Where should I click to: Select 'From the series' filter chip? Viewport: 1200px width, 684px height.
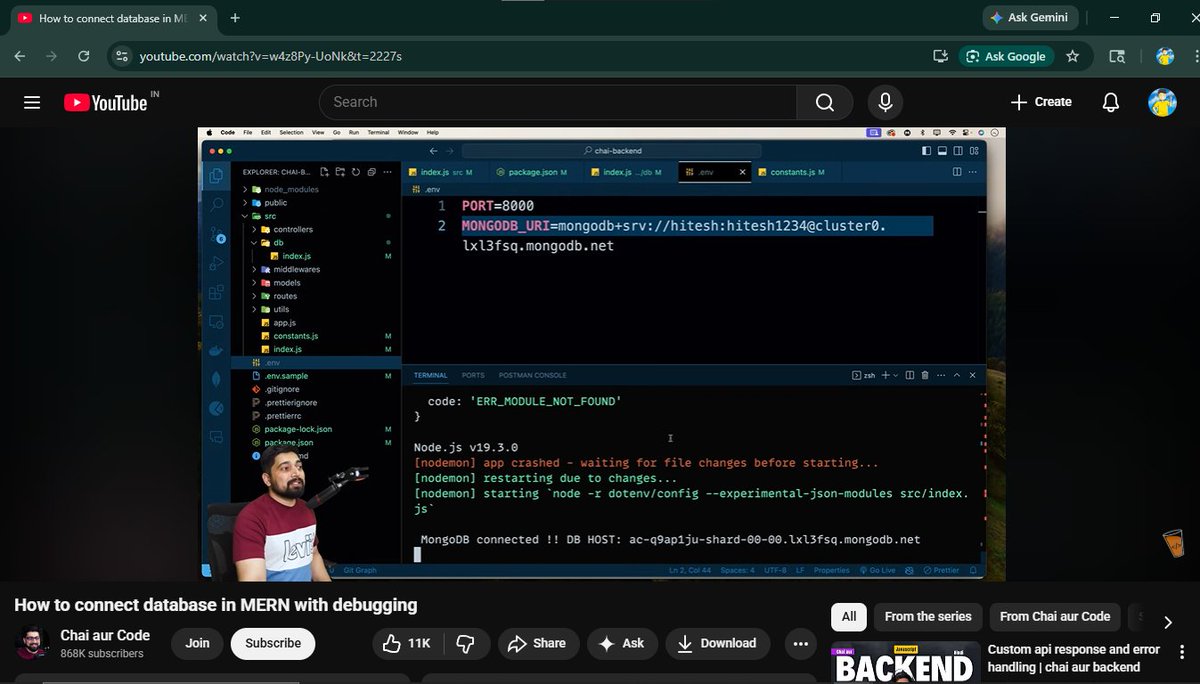tap(928, 617)
